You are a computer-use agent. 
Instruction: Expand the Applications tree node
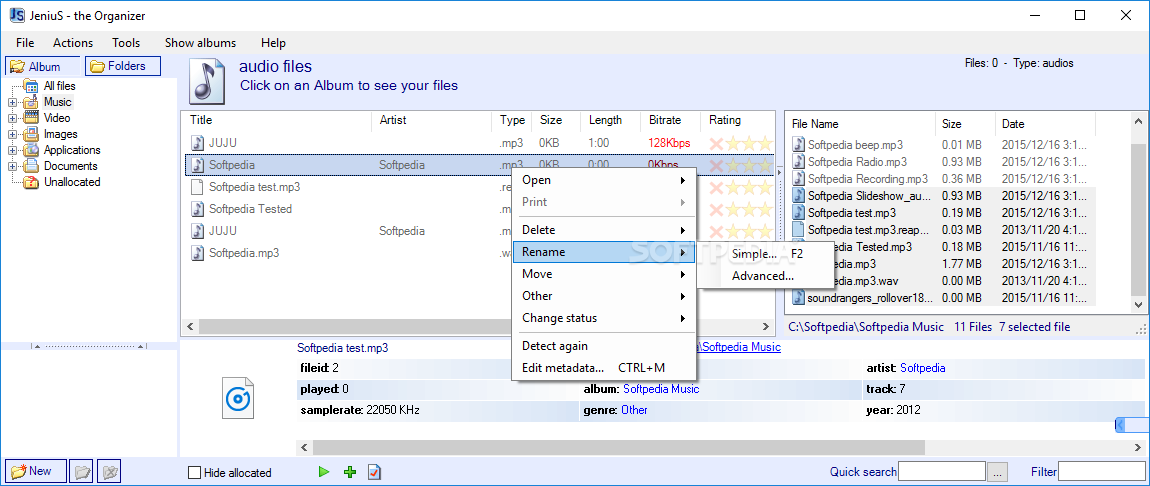(x=12, y=150)
